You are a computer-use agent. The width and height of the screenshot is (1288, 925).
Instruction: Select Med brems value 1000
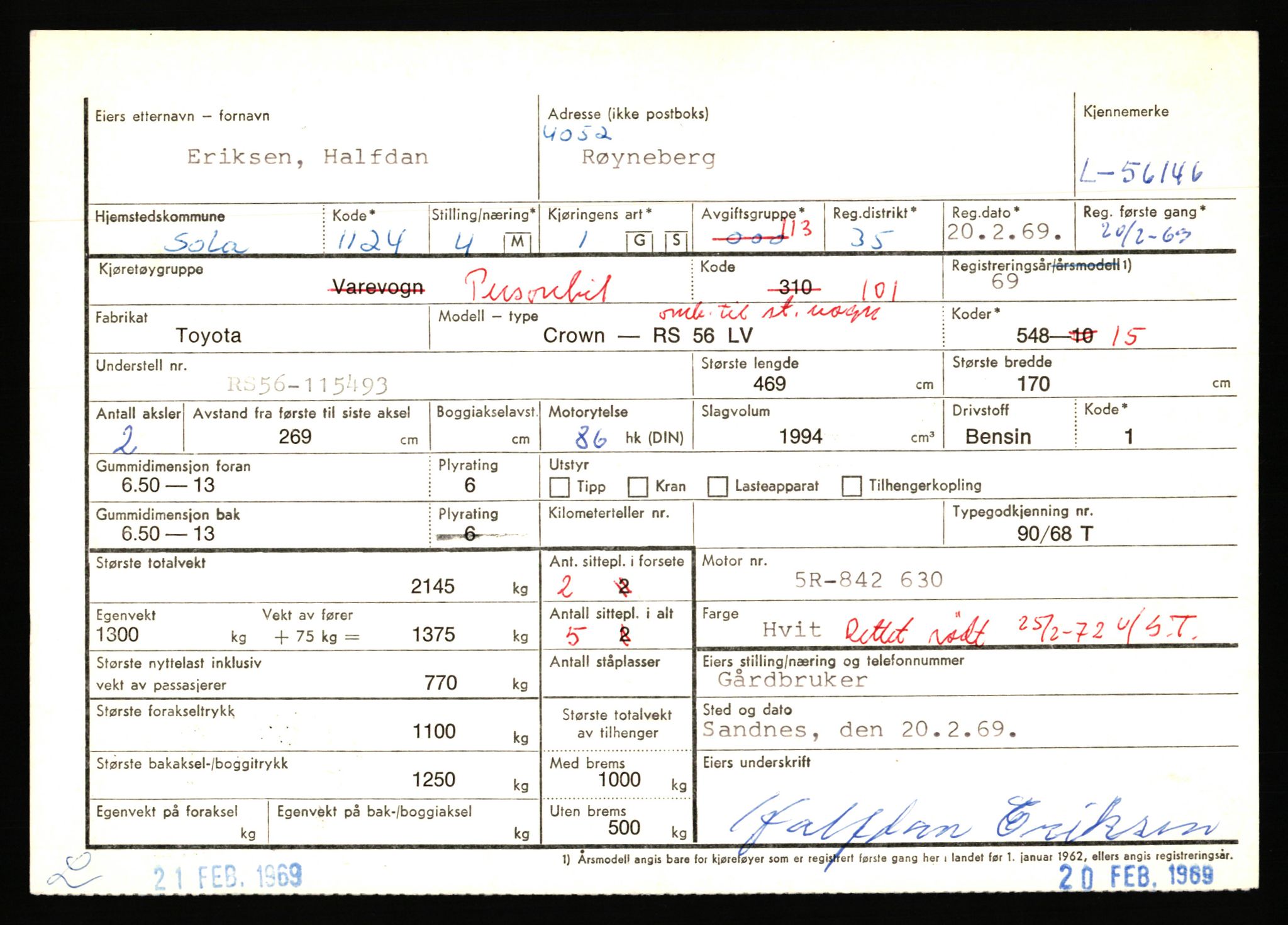pos(619,779)
